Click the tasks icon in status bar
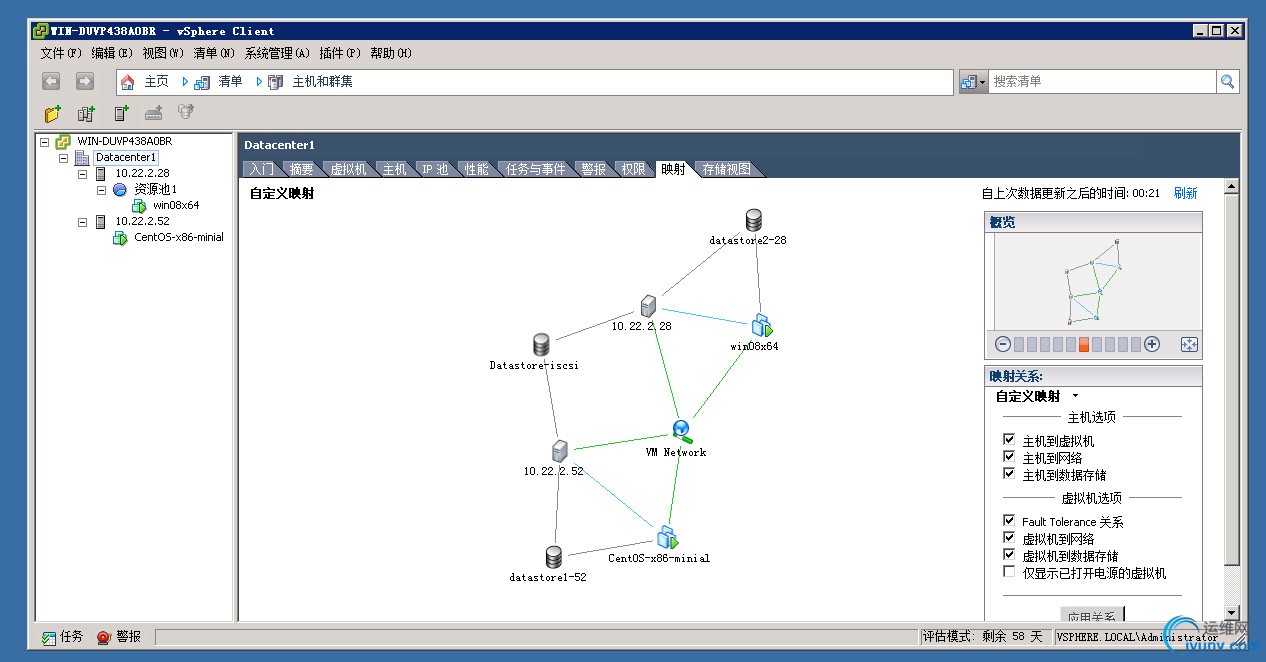 coord(49,637)
